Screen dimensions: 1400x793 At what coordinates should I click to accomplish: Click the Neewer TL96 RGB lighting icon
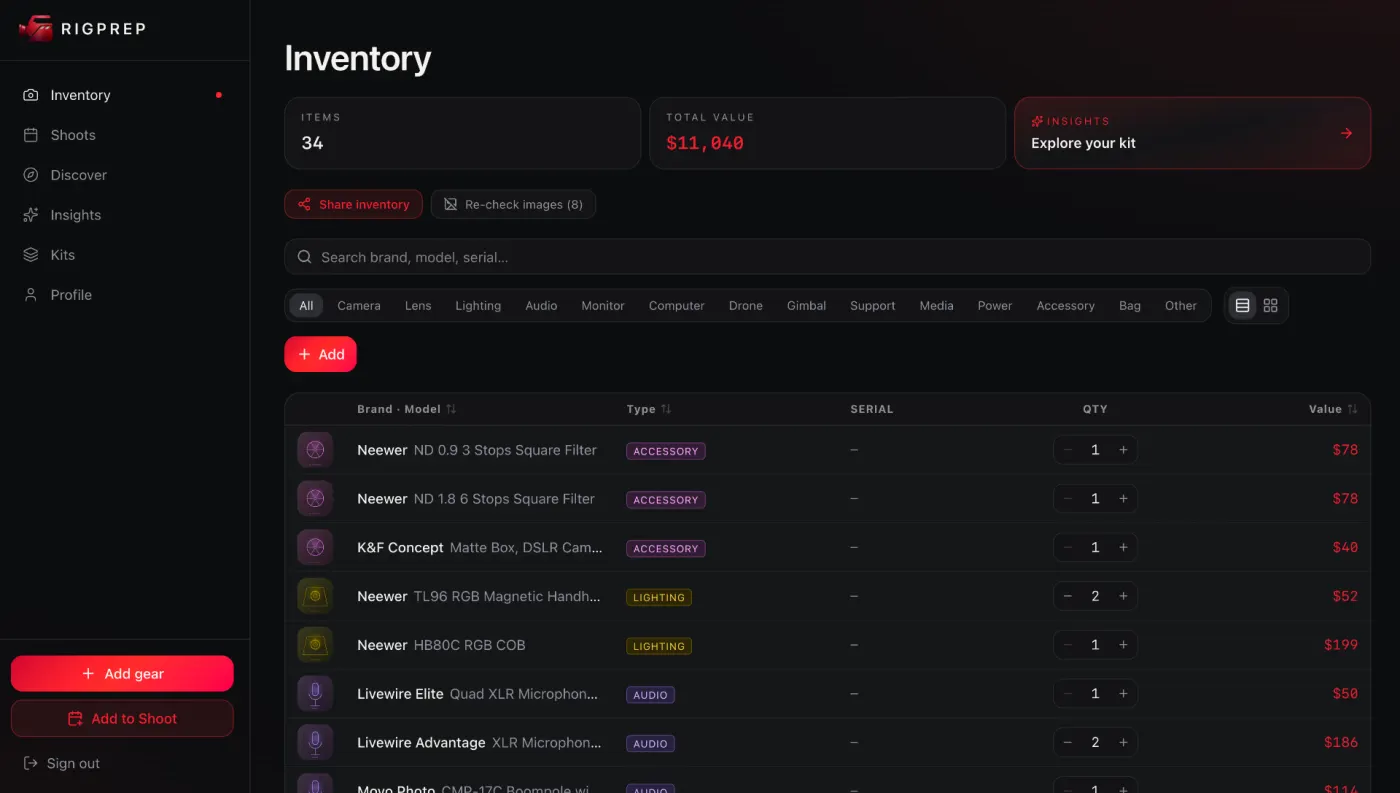[315, 596]
